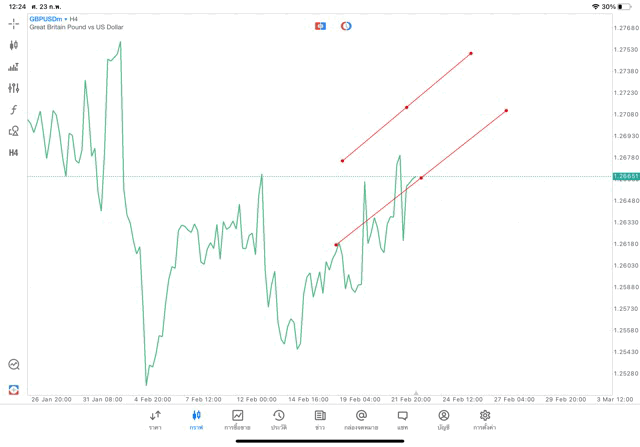This screenshot has height=447, width=640.
Task: Open the chart search icon at lower left
Action: coord(14,365)
